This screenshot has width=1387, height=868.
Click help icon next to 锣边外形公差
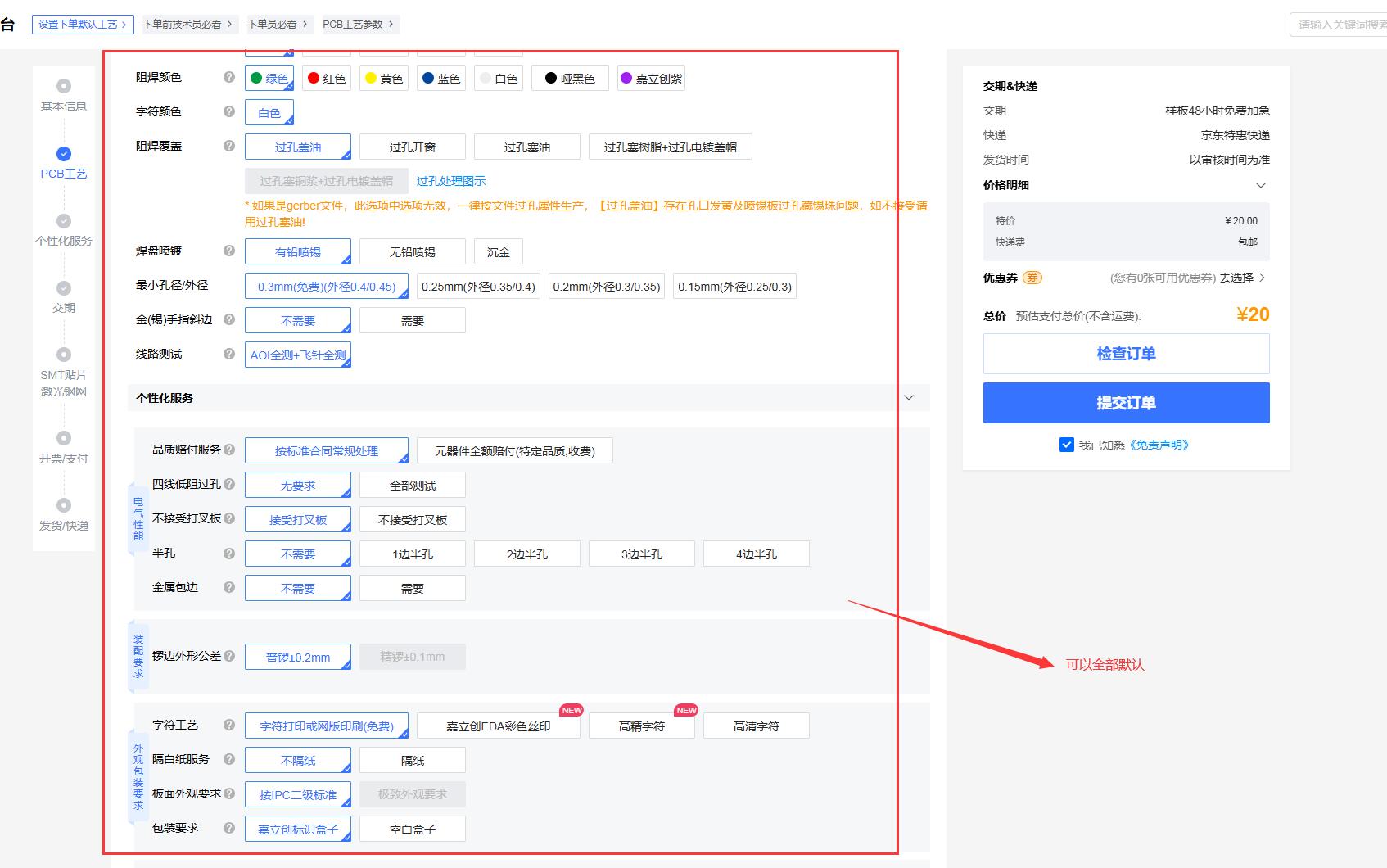229,656
